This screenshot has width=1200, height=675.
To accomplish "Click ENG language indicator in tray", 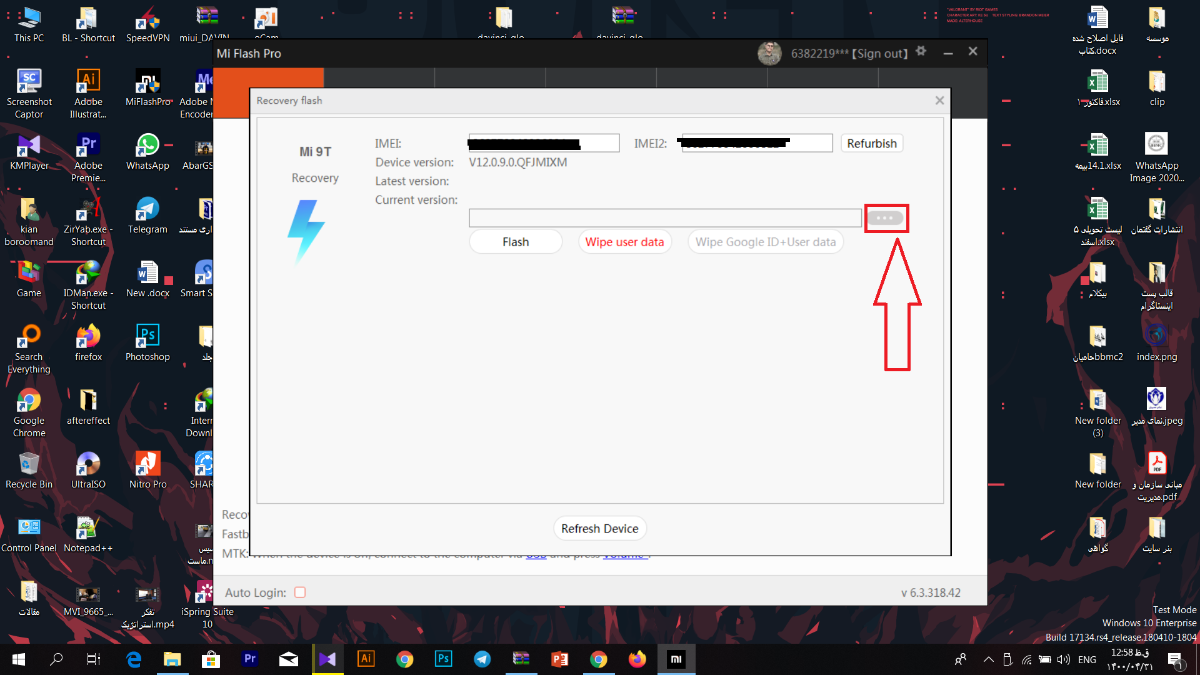I will [1087, 659].
